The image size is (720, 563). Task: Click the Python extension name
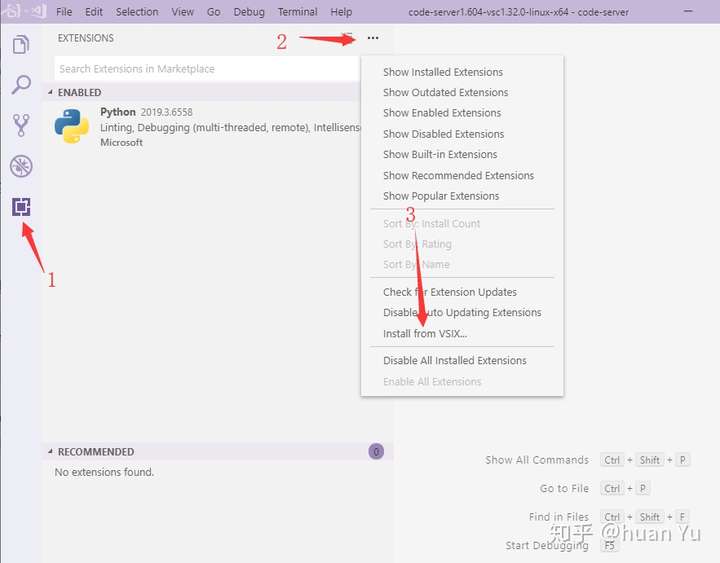pos(118,112)
